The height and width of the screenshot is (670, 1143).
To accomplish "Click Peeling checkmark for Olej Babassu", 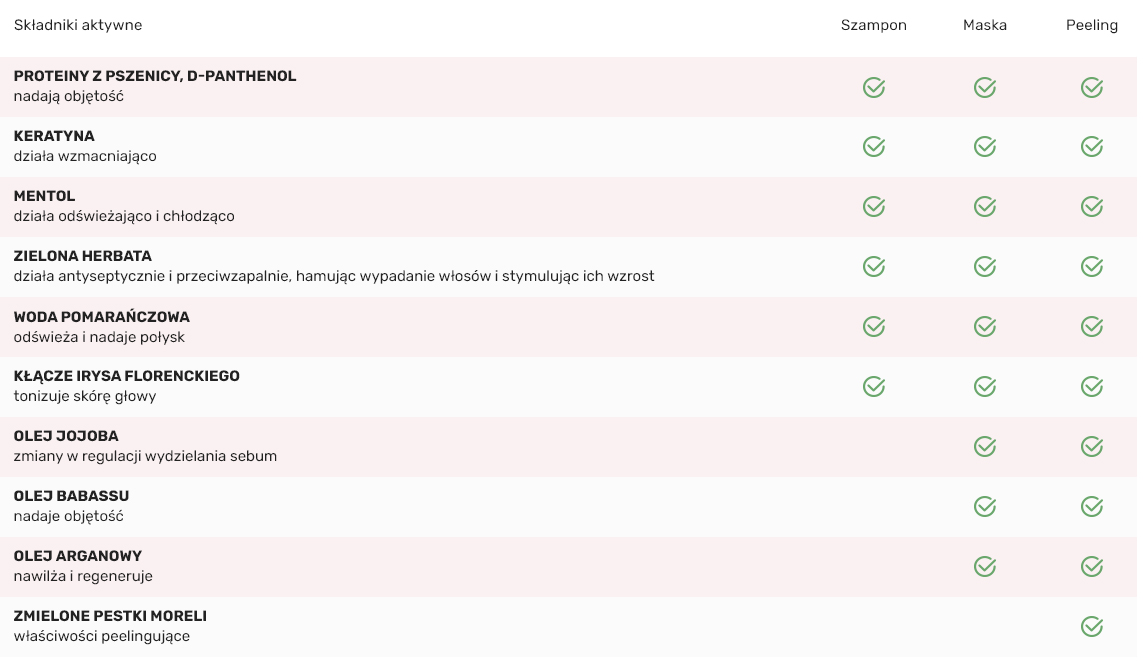I will click(1092, 507).
